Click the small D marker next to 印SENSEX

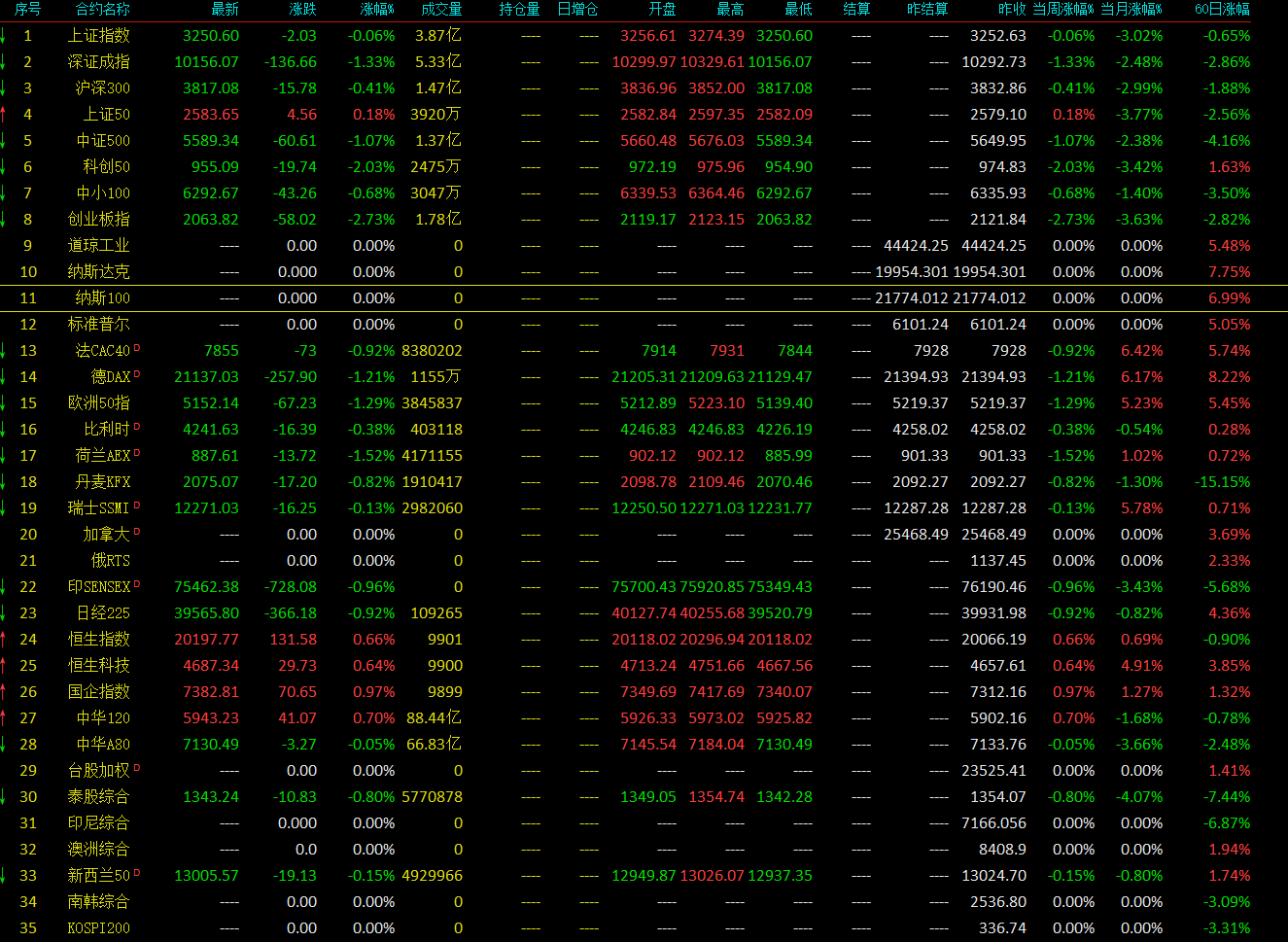coord(137,583)
